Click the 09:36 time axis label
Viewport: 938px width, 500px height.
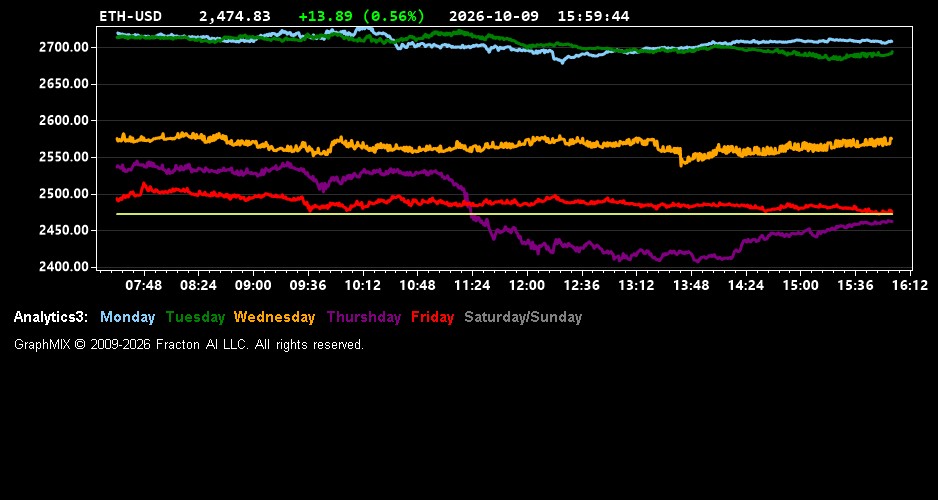pos(308,286)
